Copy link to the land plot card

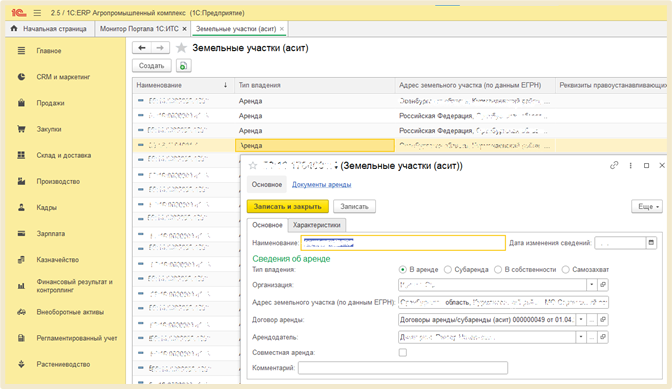point(614,165)
